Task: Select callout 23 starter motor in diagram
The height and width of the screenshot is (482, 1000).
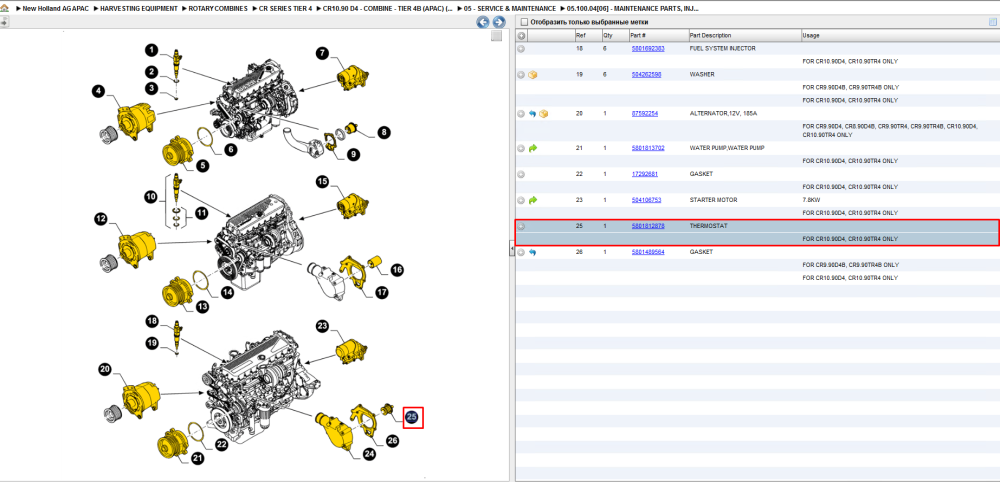Action: pos(323,327)
